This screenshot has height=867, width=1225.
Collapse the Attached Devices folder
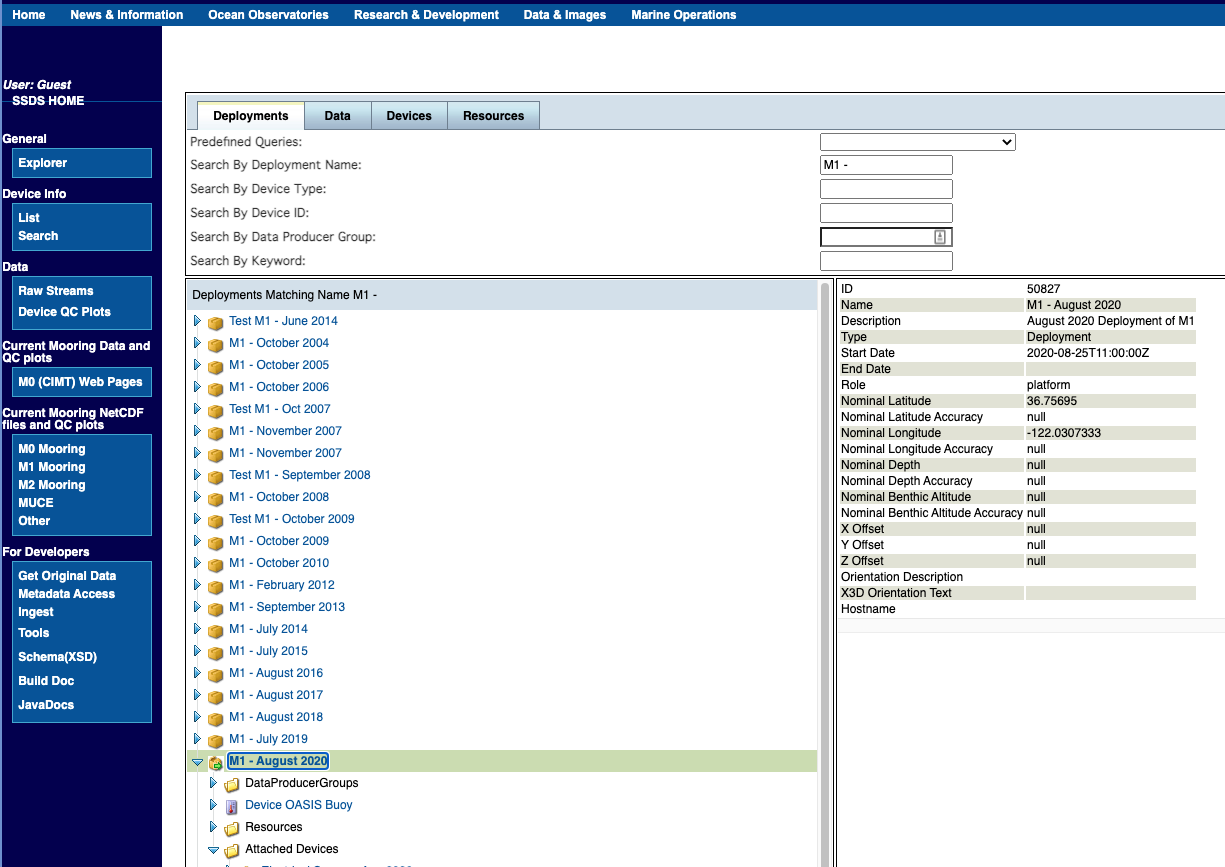click(x=213, y=850)
